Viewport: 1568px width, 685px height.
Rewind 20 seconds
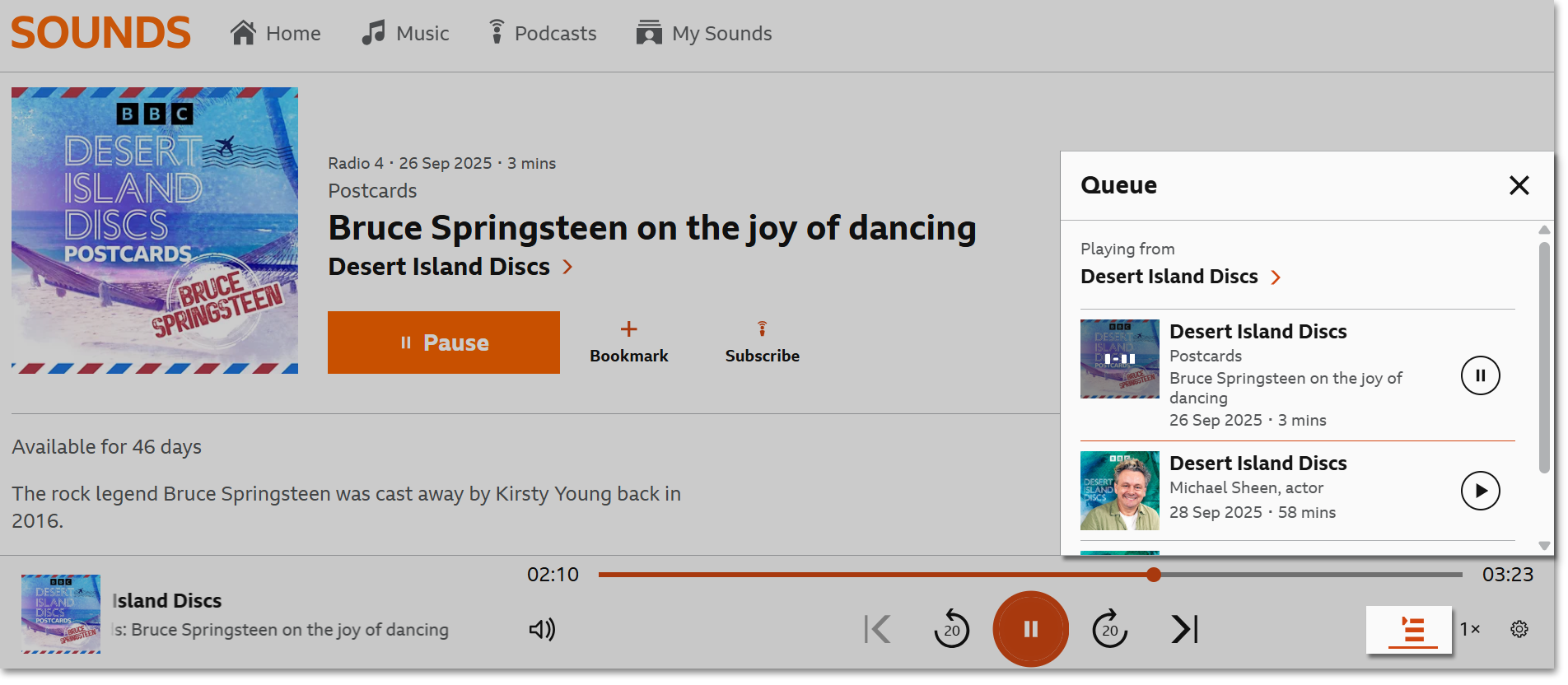[x=952, y=630]
